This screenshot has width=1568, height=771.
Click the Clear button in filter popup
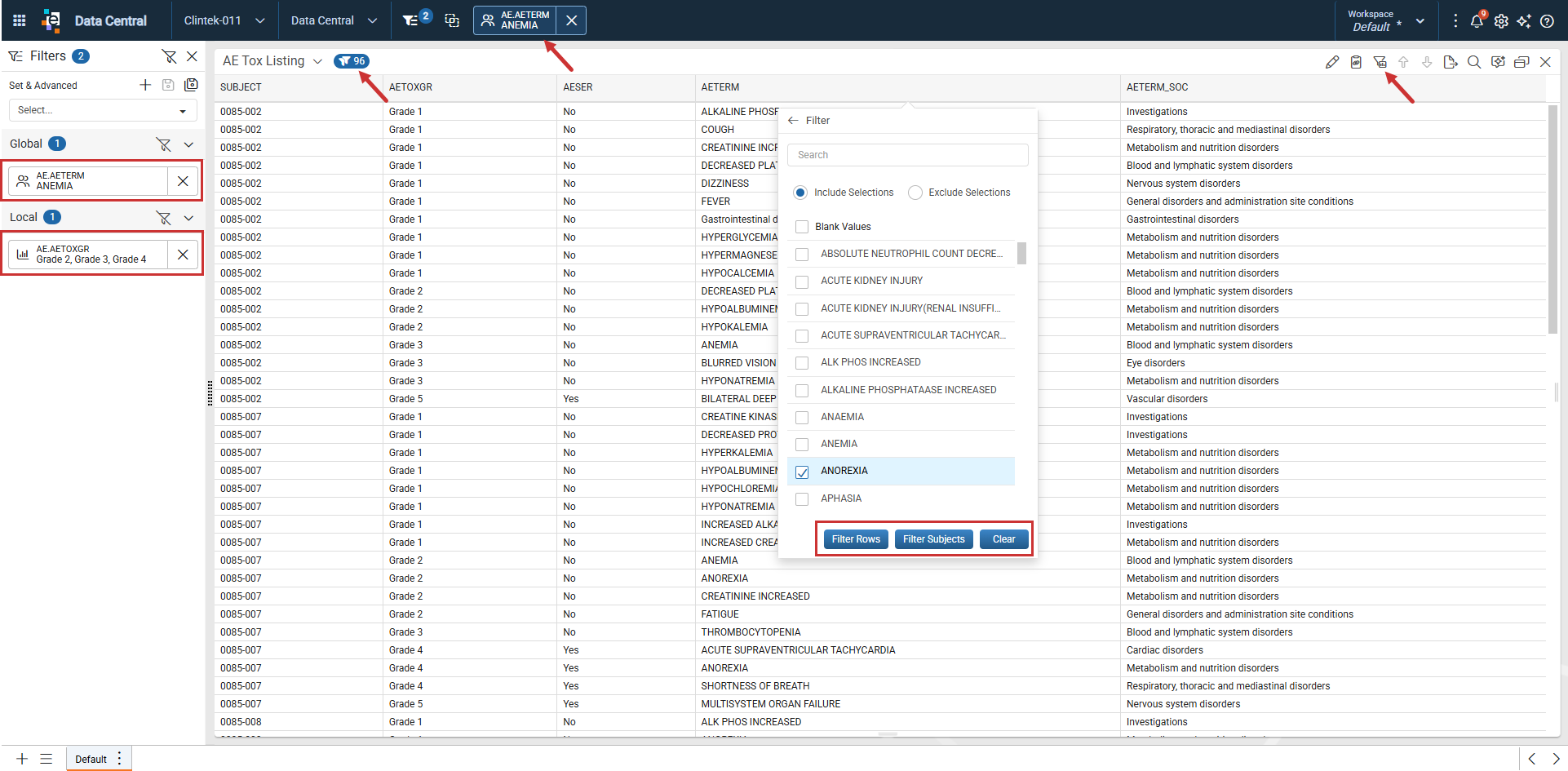[1003, 539]
